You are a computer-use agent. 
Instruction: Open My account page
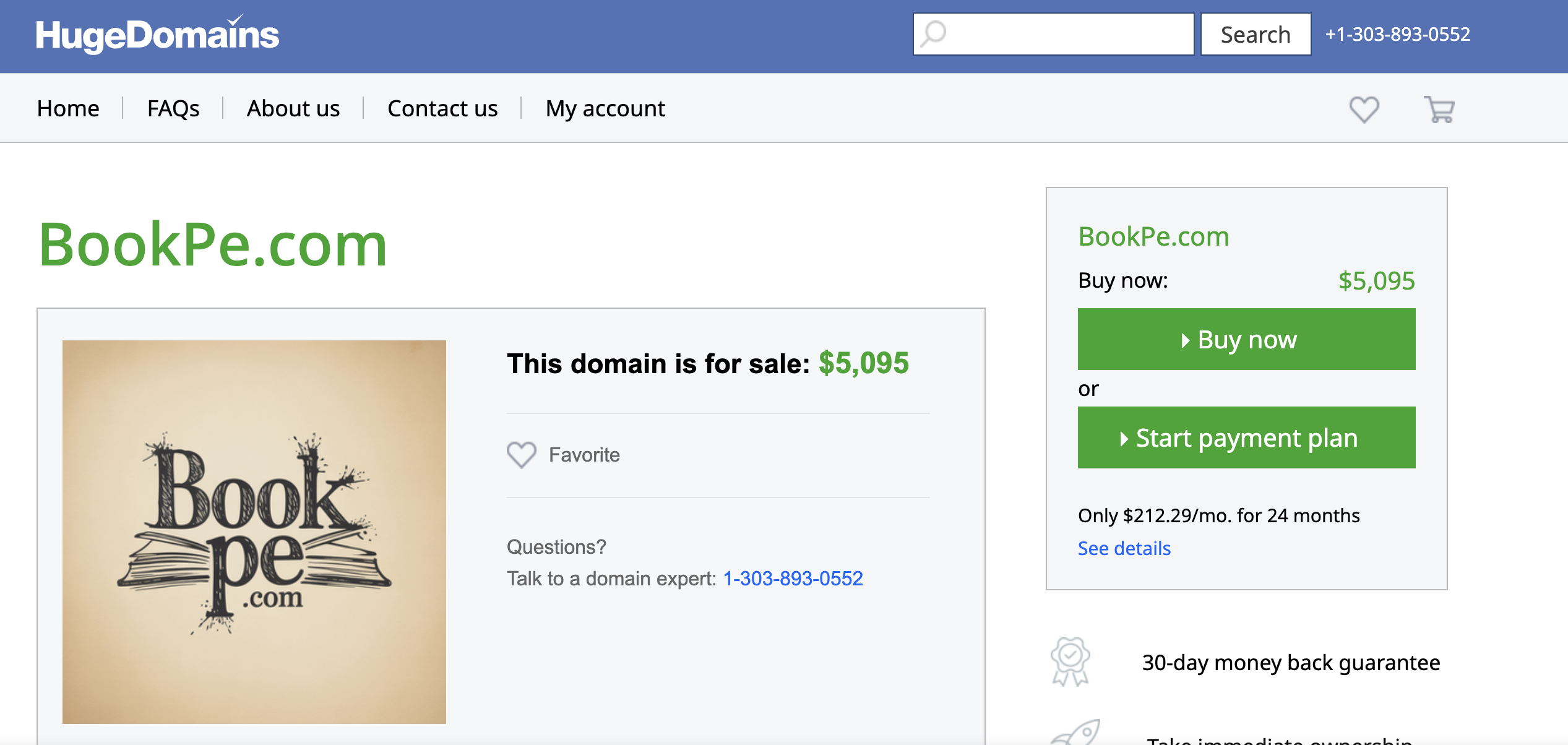tap(605, 108)
